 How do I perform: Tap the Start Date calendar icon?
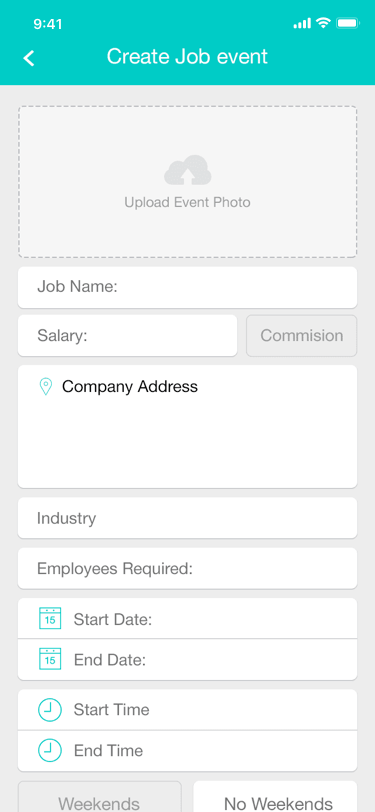tap(50, 619)
